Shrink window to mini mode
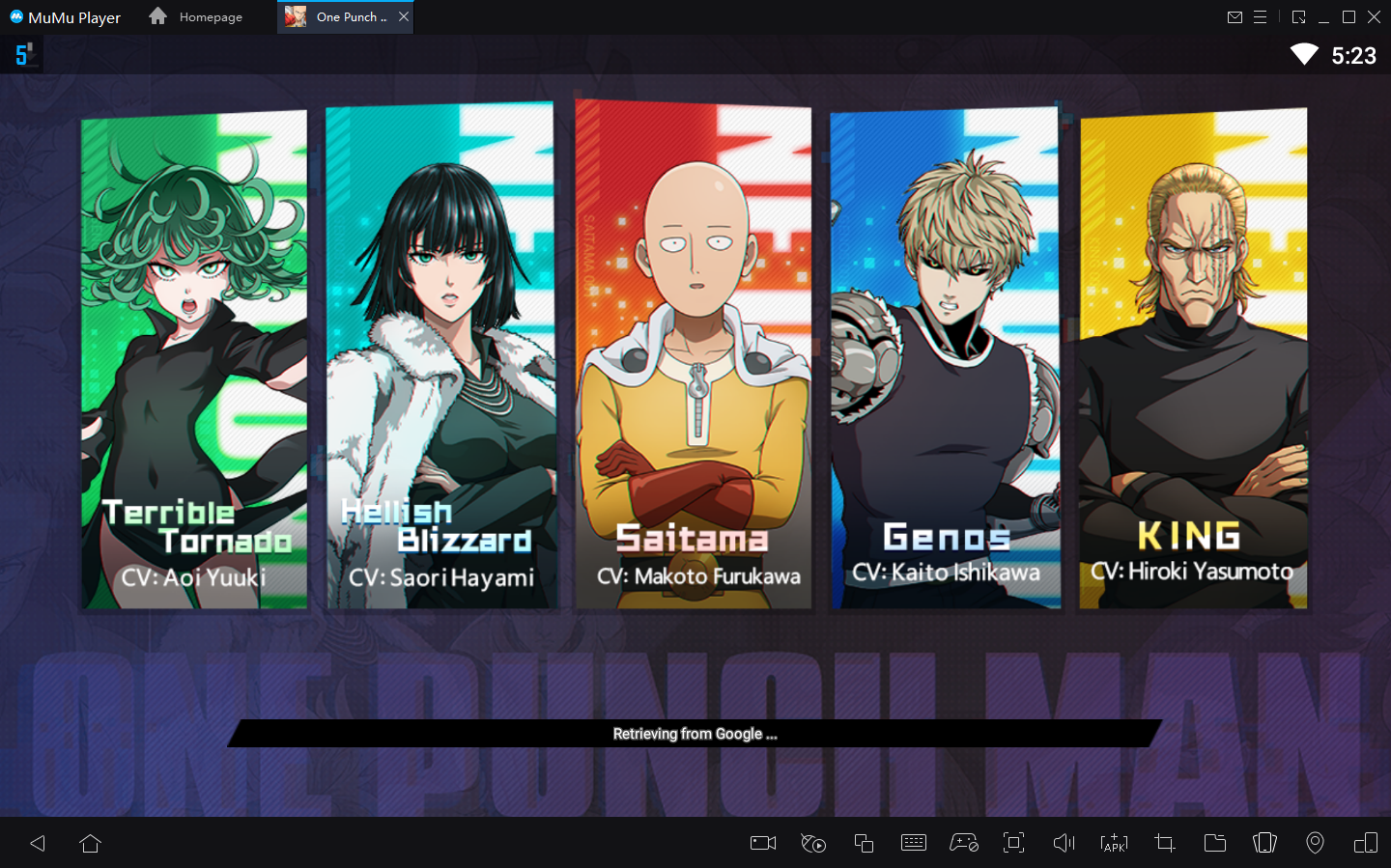The height and width of the screenshot is (868, 1391). coord(1297,16)
